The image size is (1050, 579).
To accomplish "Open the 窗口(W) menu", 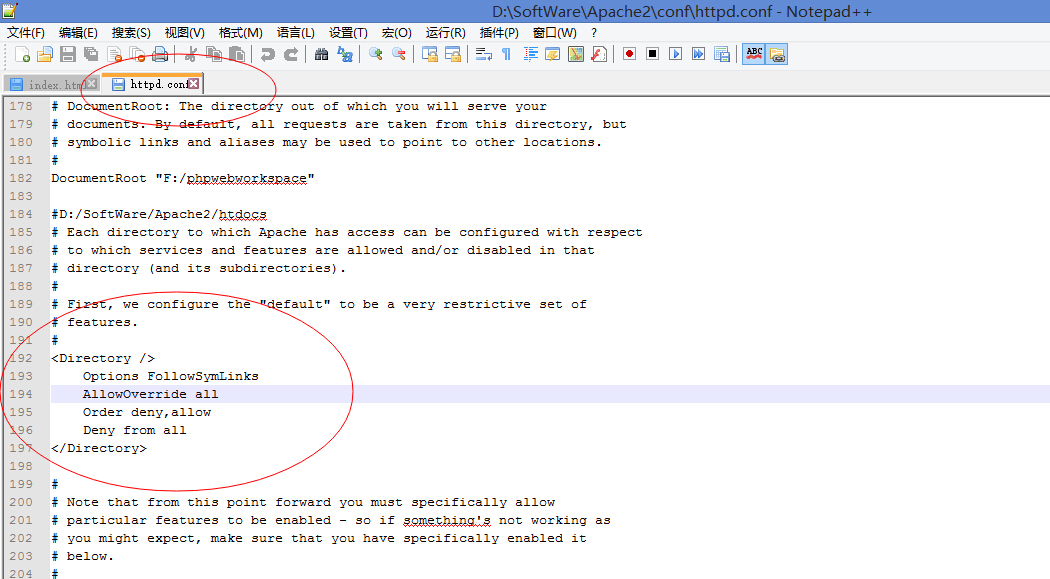I will pos(554,33).
